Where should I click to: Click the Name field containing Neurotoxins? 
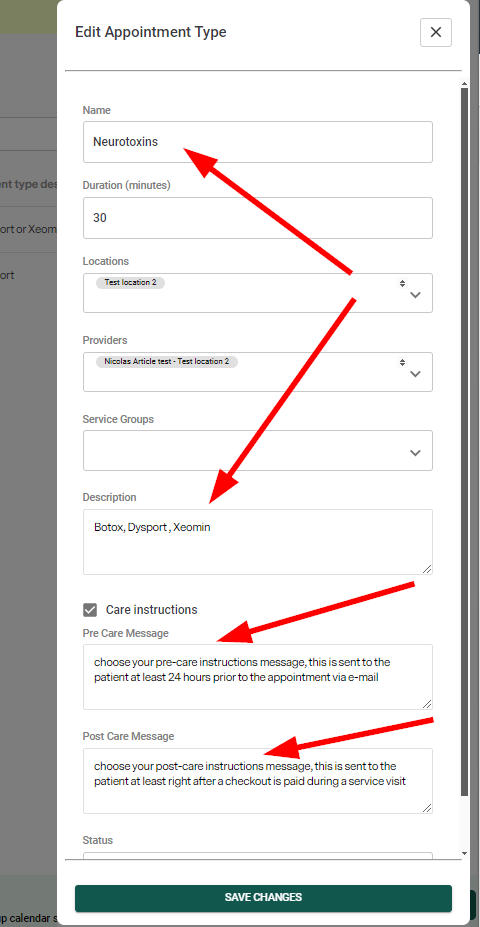point(258,142)
